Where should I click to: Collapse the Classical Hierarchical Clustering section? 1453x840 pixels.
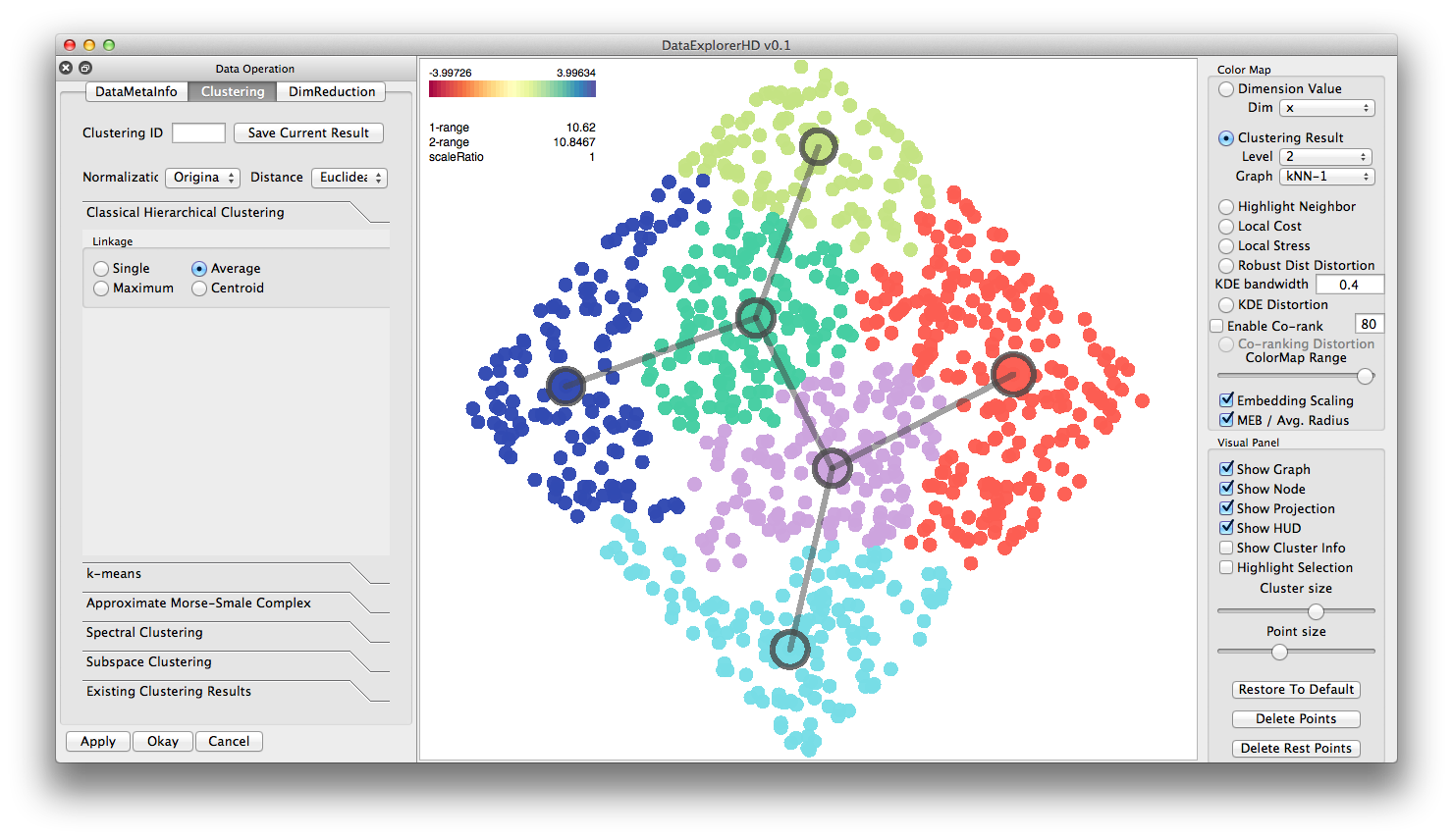coord(236,213)
